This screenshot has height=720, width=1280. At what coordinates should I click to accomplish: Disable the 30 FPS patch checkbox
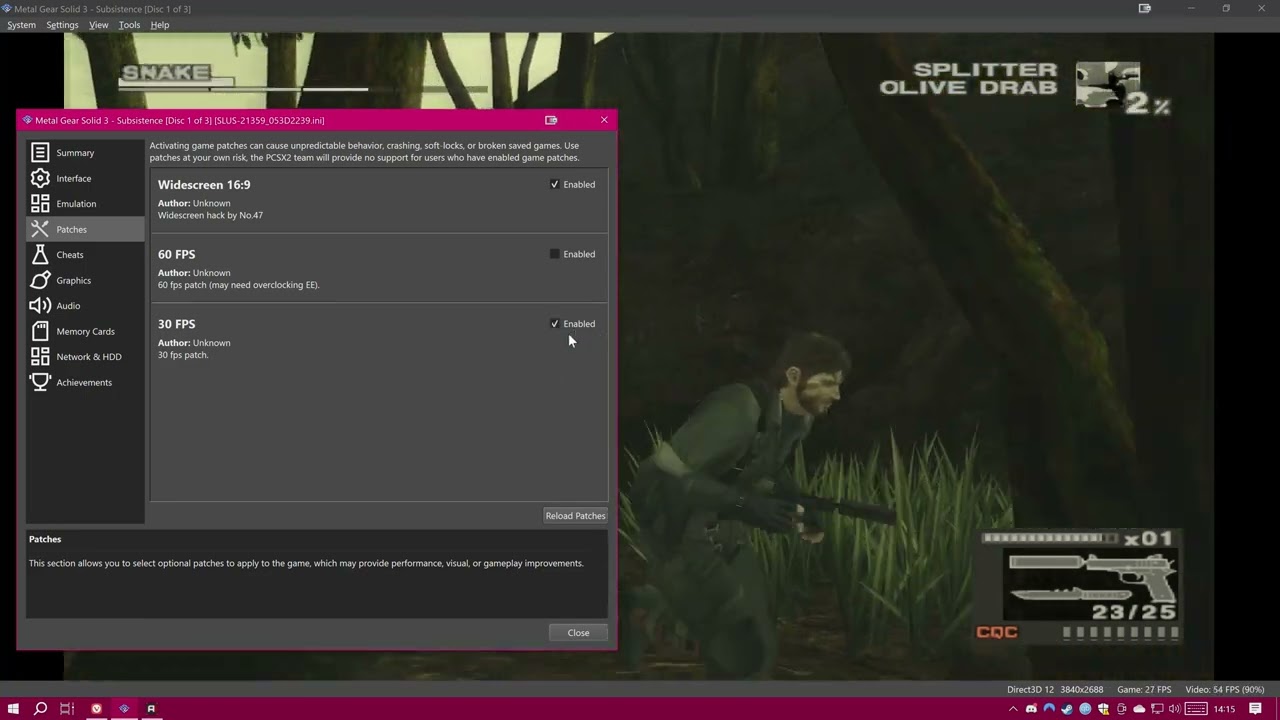click(x=555, y=324)
